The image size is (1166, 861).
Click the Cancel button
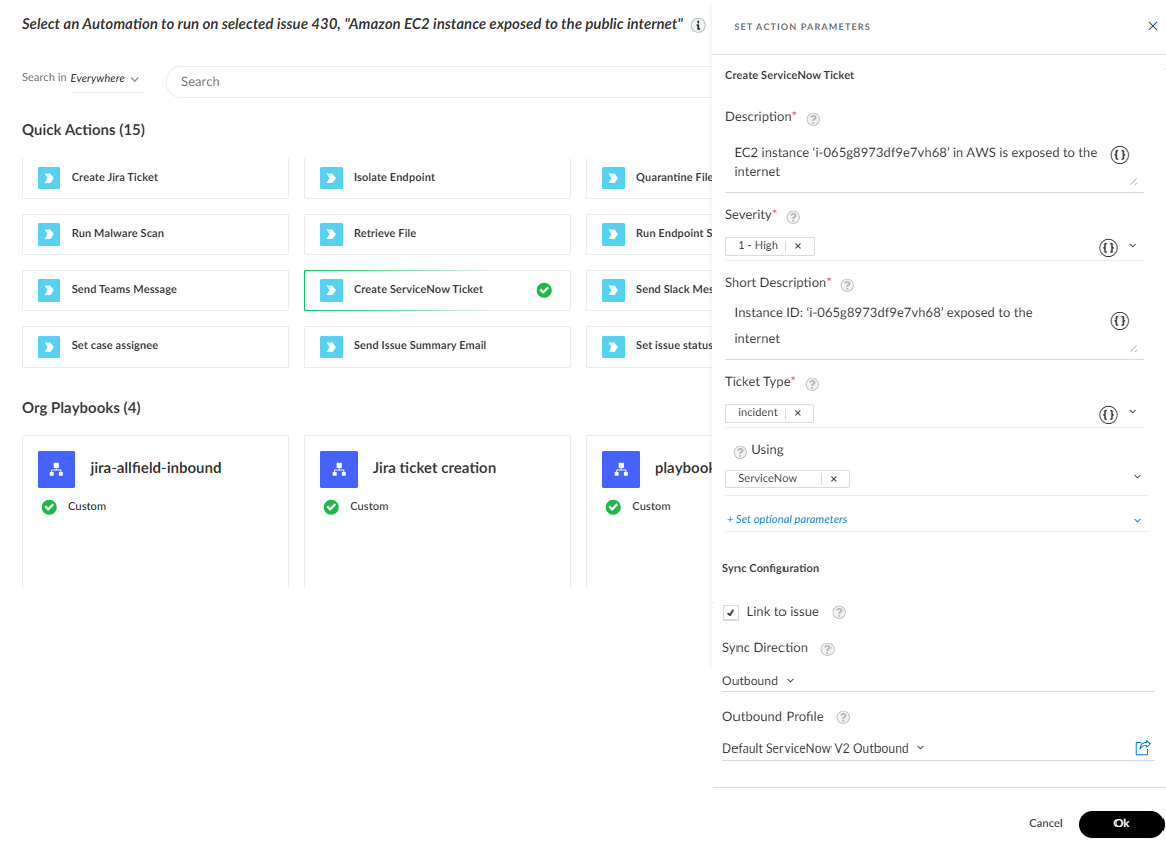click(x=1046, y=823)
